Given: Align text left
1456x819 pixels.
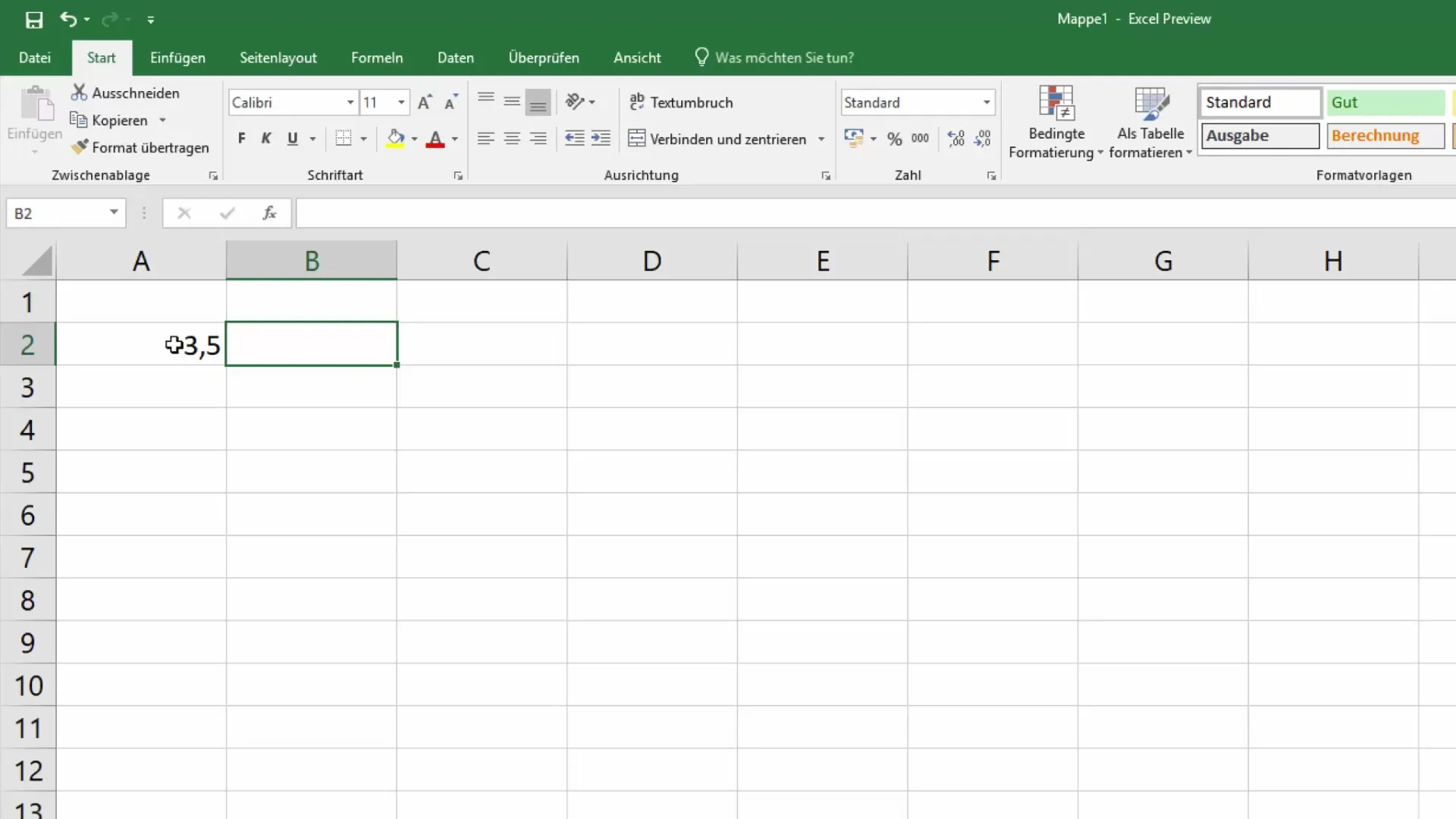Looking at the screenshot, I should coord(486,139).
